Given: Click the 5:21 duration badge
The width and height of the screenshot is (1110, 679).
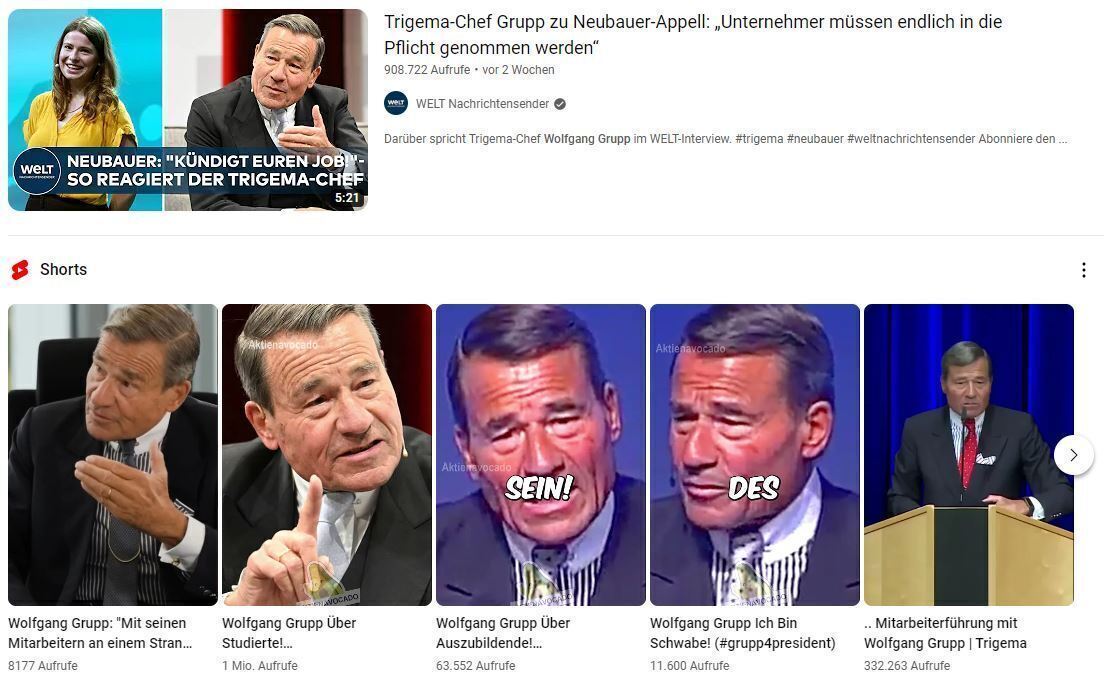Looking at the screenshot, I should tap(347, 198).
